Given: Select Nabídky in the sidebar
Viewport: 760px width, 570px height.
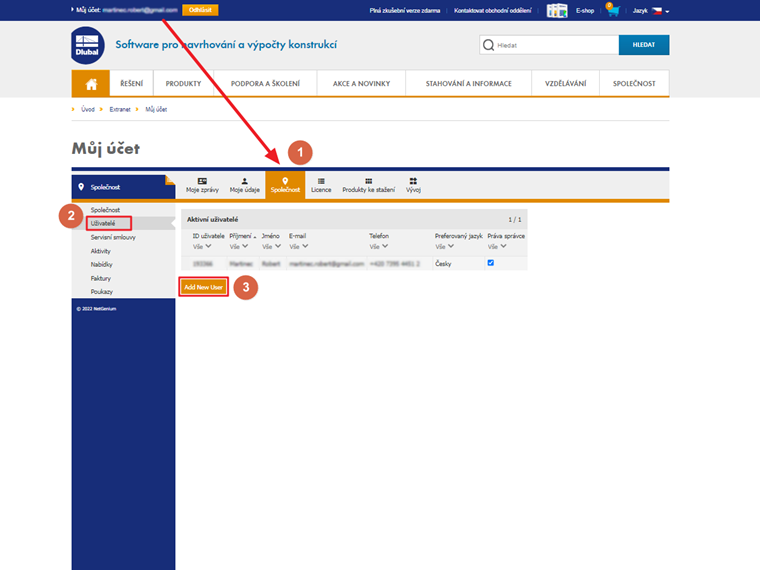Looking at the screenshot, I should (101, 265).
